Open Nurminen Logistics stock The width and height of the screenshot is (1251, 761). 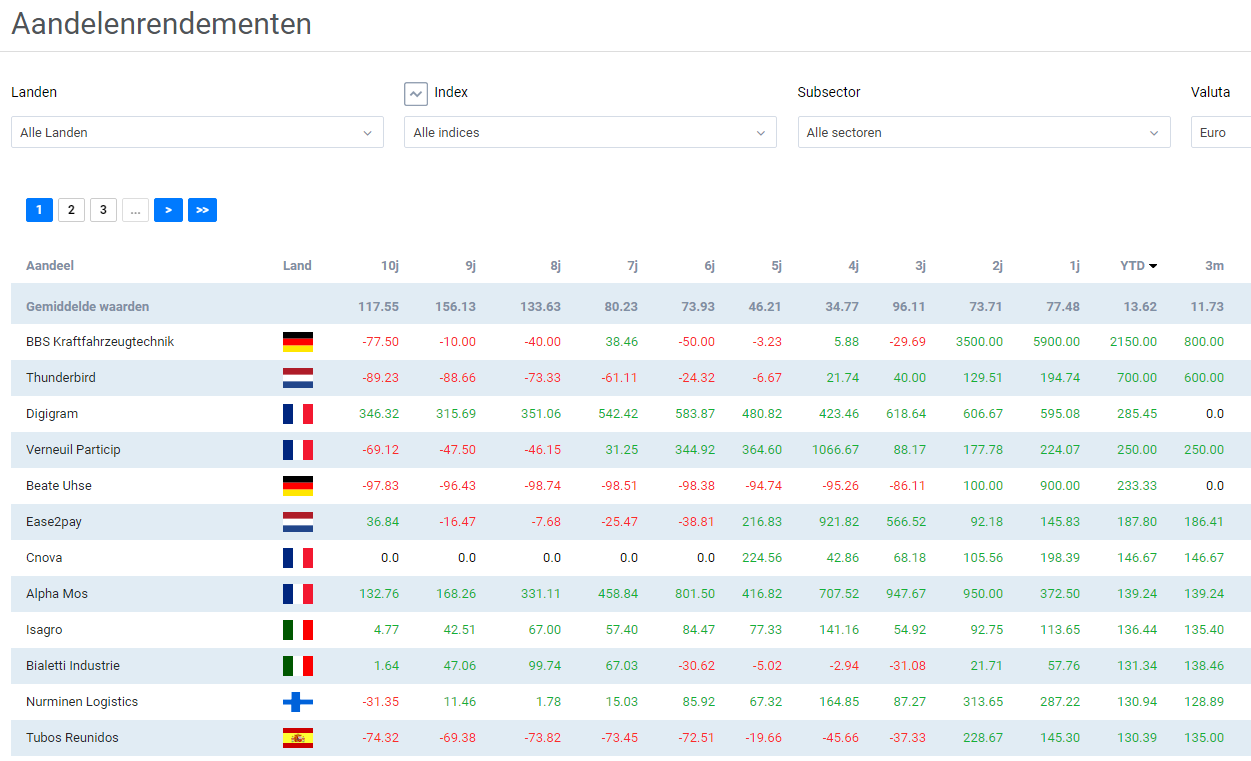pyautogui.click(x=82, y=702)
